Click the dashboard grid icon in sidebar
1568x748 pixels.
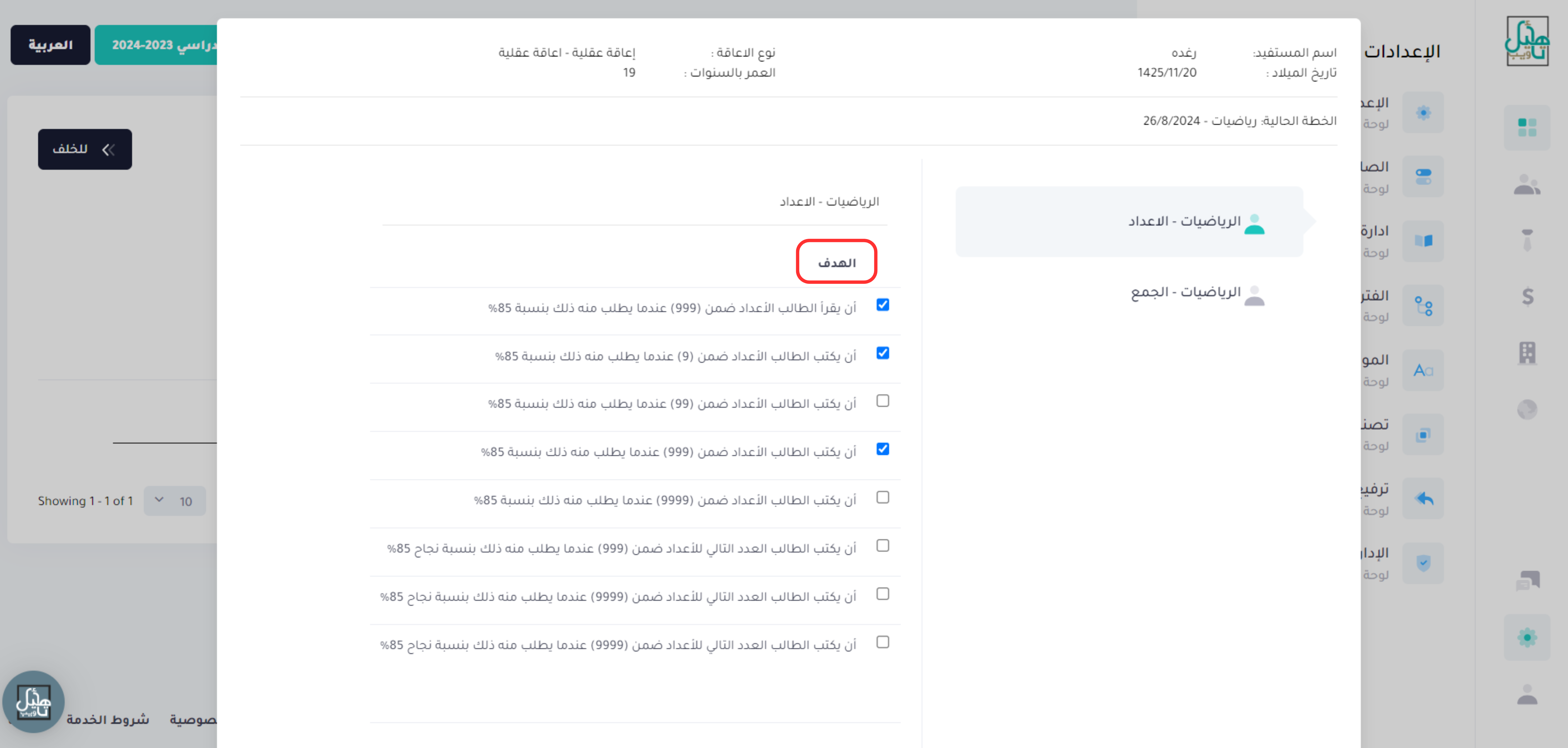(1527, 127)
